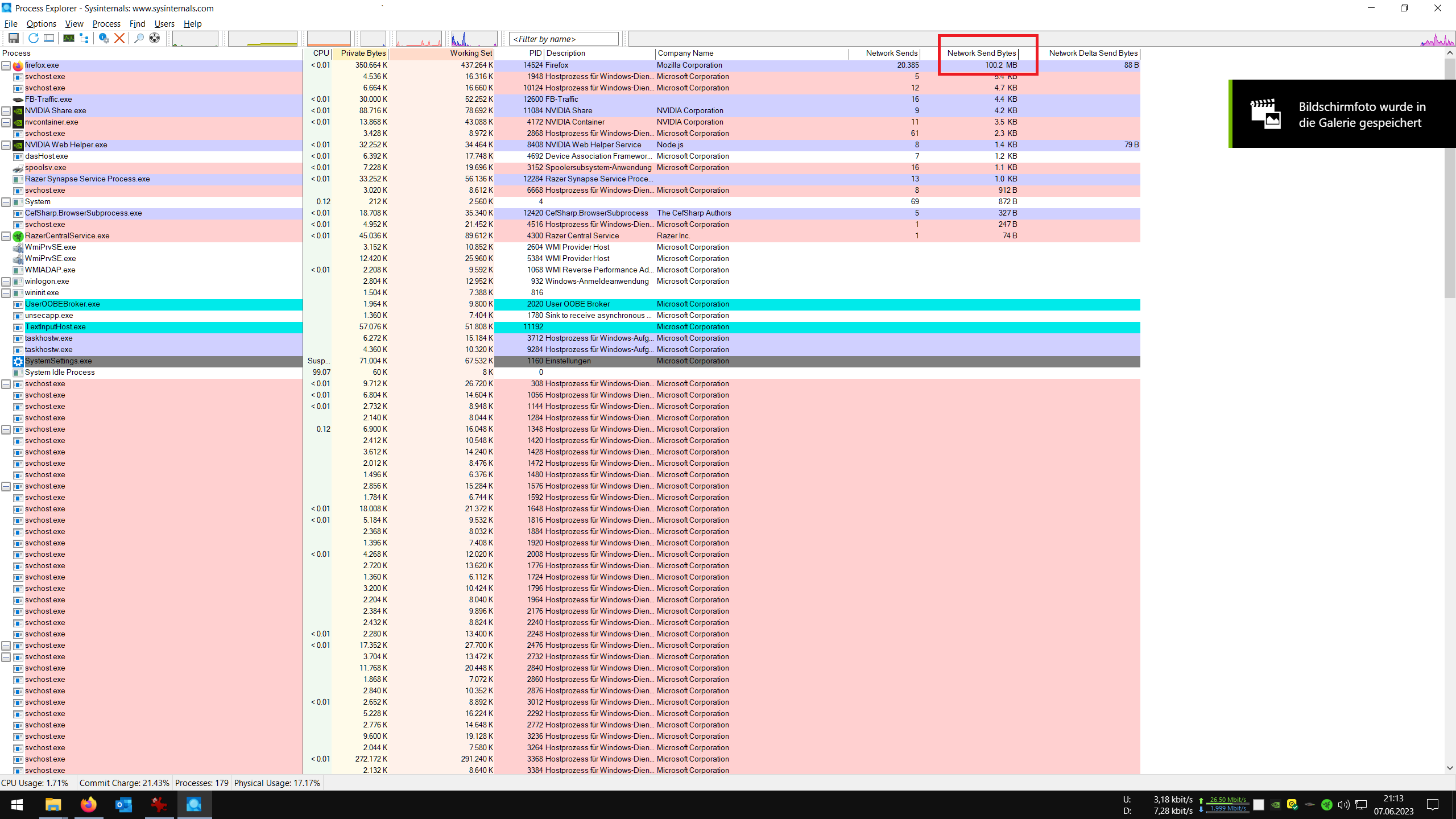Image resolution: width=1456 pixels, height=819 pixels.
Task: Open the process Properties icon
Action: (x=104, y=38)
